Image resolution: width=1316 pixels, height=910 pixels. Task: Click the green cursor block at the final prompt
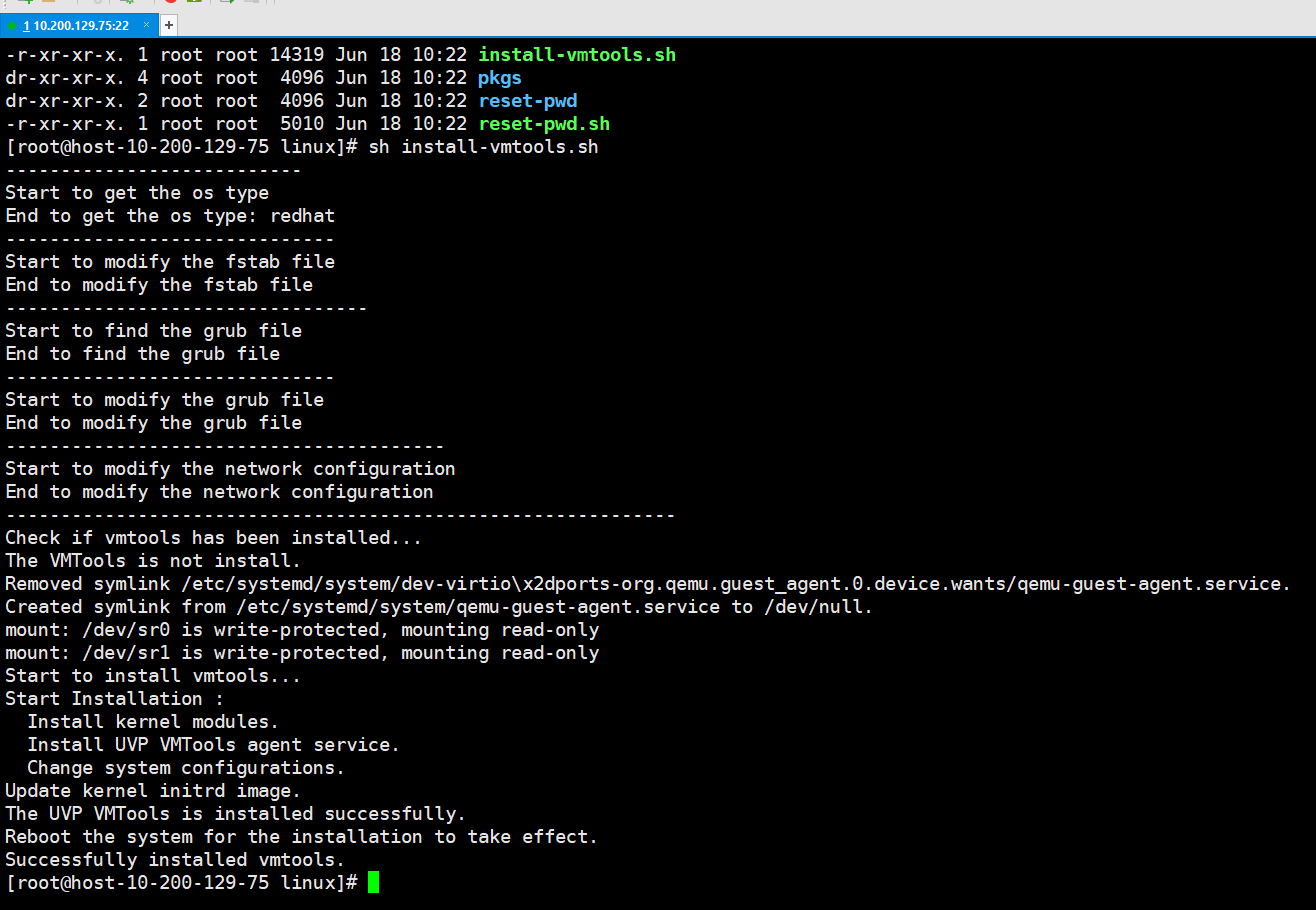coord(374,882)
